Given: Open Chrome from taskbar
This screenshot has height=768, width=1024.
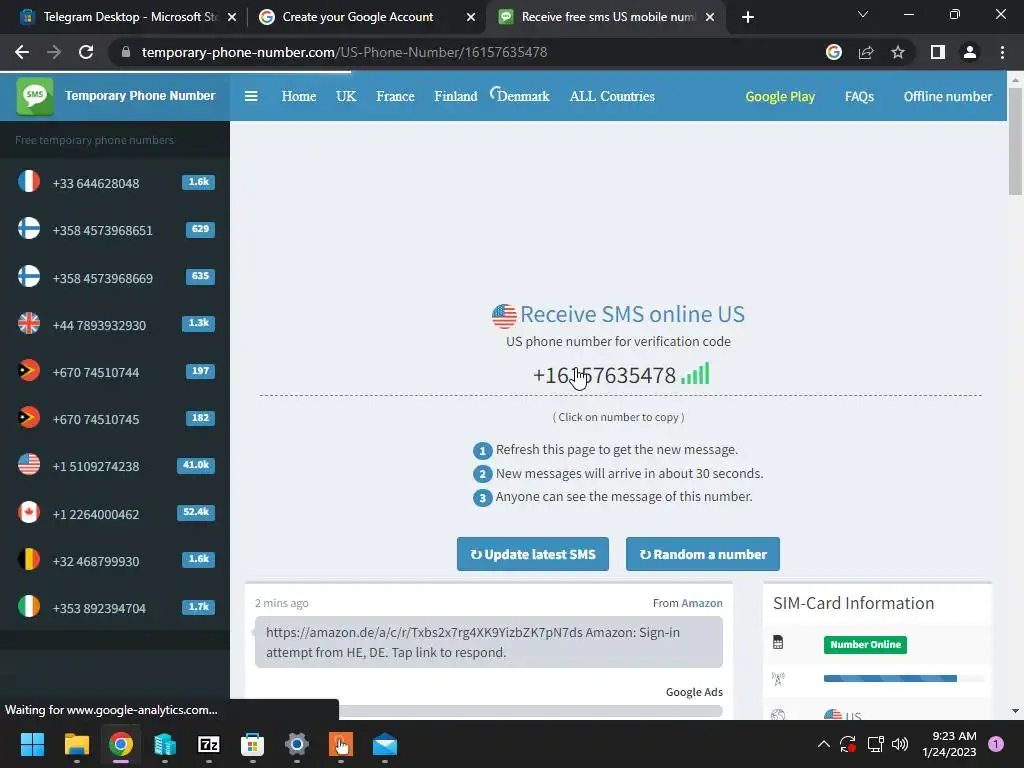Looking at the screenshot, I should [121, 744].
